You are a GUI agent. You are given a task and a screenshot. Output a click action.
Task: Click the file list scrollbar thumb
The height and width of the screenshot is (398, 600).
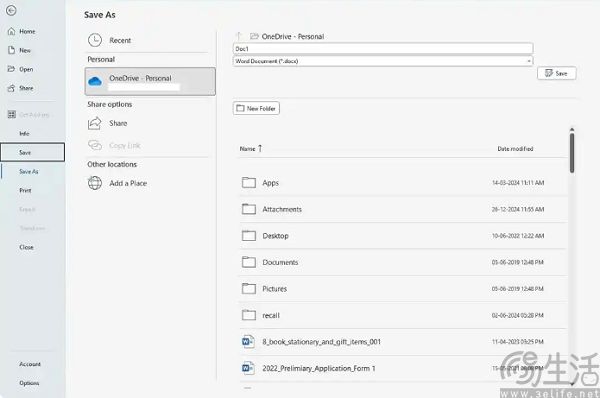pos(572,153)
